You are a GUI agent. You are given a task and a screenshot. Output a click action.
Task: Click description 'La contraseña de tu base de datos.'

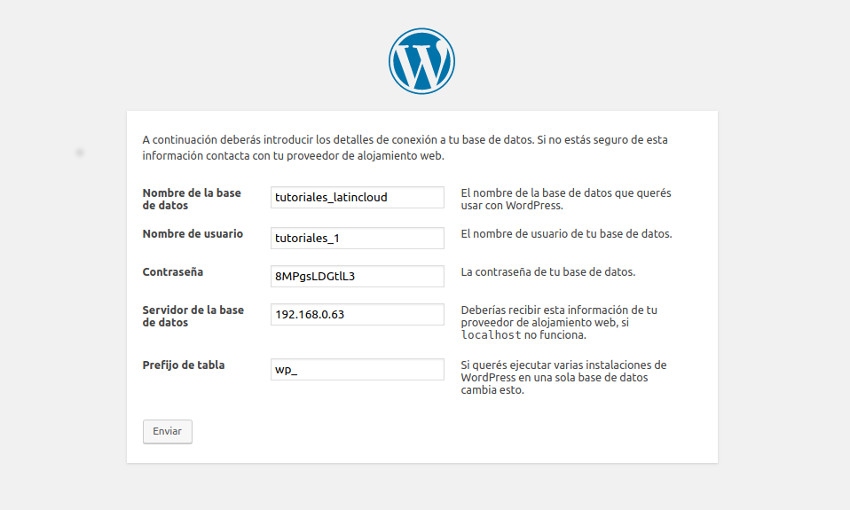click(x=548, y=272)
